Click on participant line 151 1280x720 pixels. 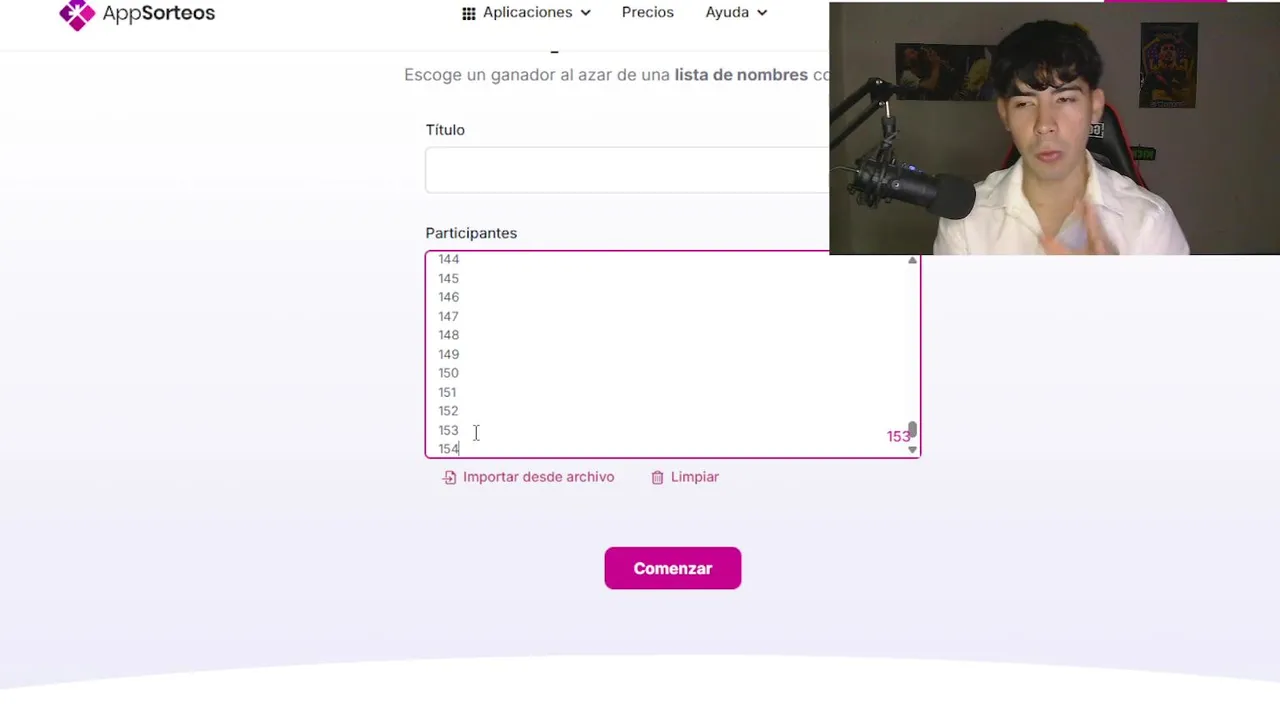(x=447, y=392)
